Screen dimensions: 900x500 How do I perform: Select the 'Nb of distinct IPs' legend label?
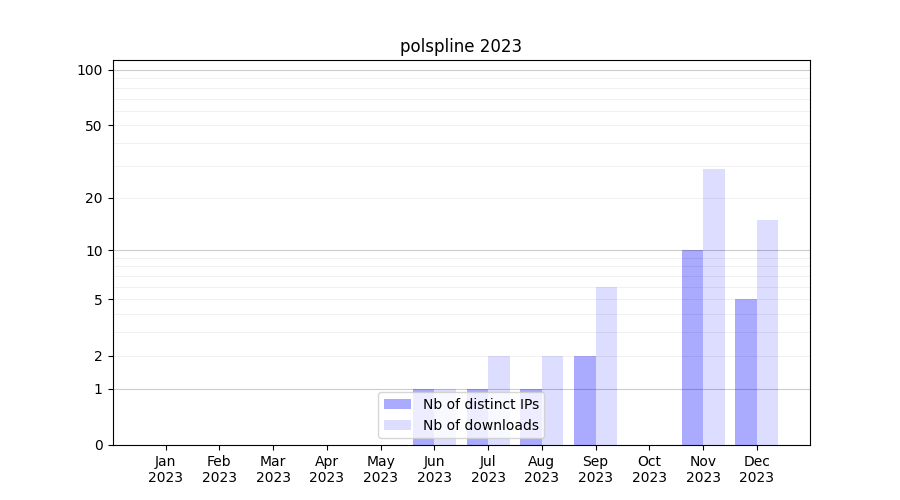[480, 404]
